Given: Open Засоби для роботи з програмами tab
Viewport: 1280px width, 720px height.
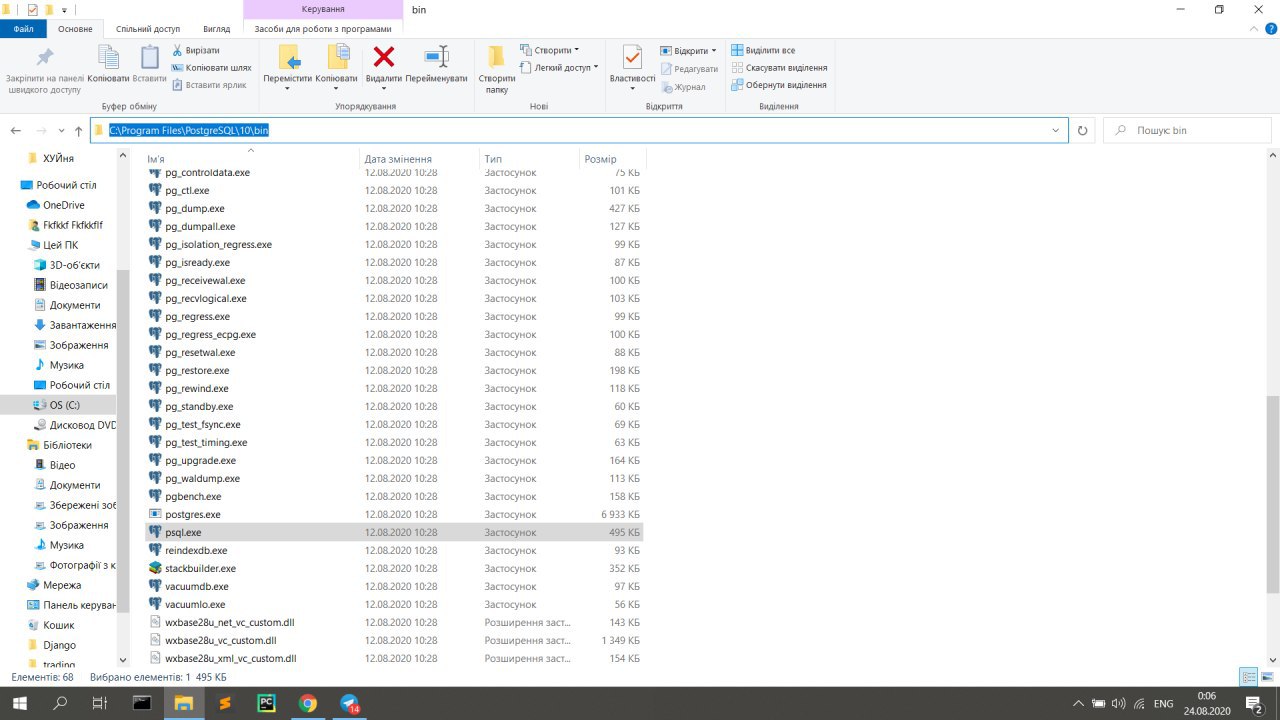Looking at the screenshot, I should click(322, 29).
